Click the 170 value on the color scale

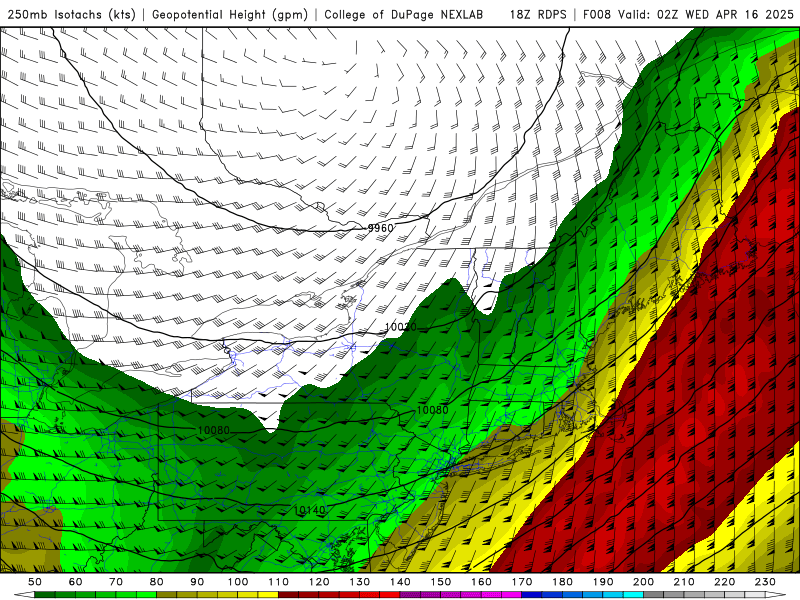coord(522,582)
